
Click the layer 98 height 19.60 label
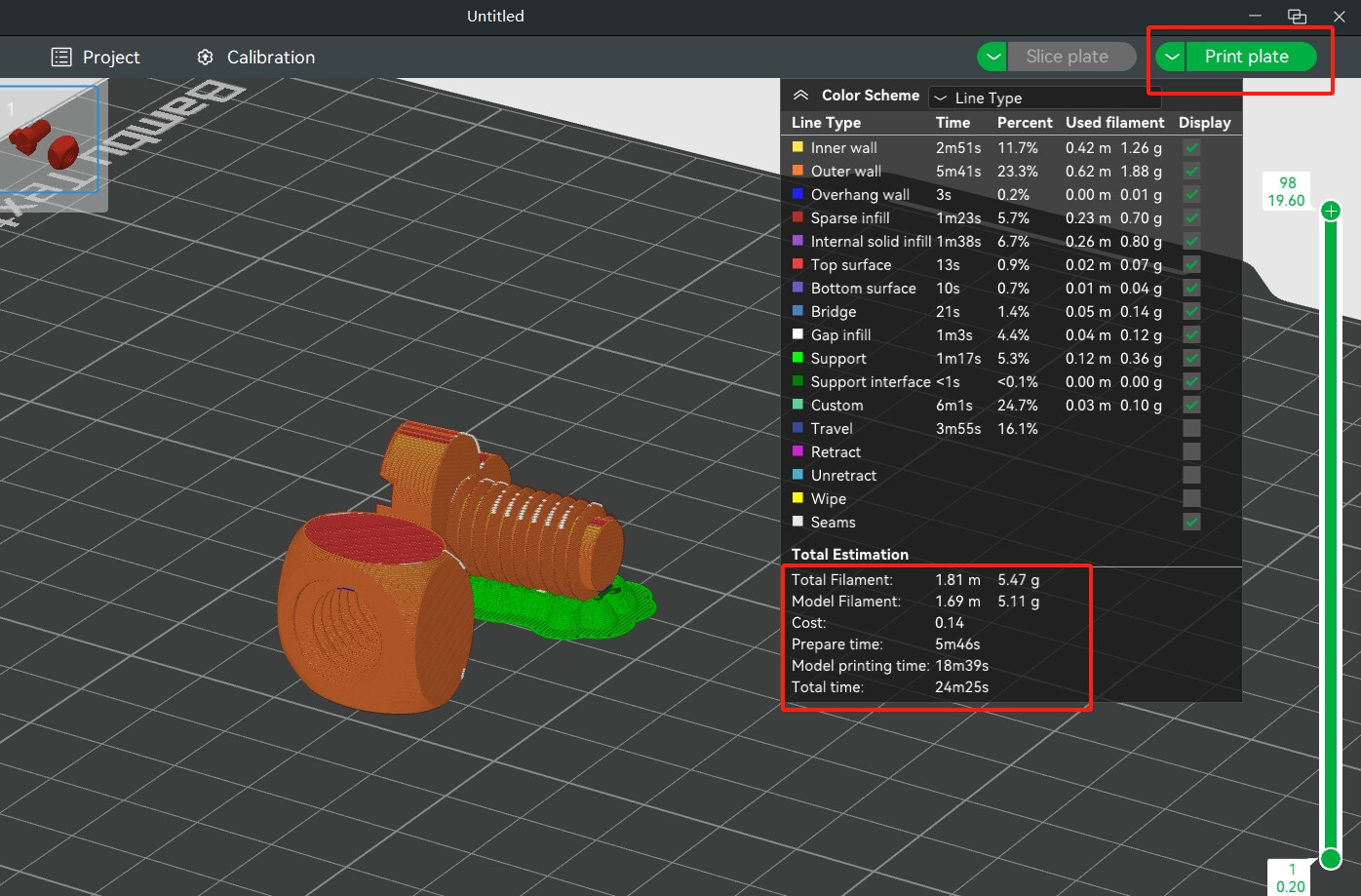(x=1287, y=191)
